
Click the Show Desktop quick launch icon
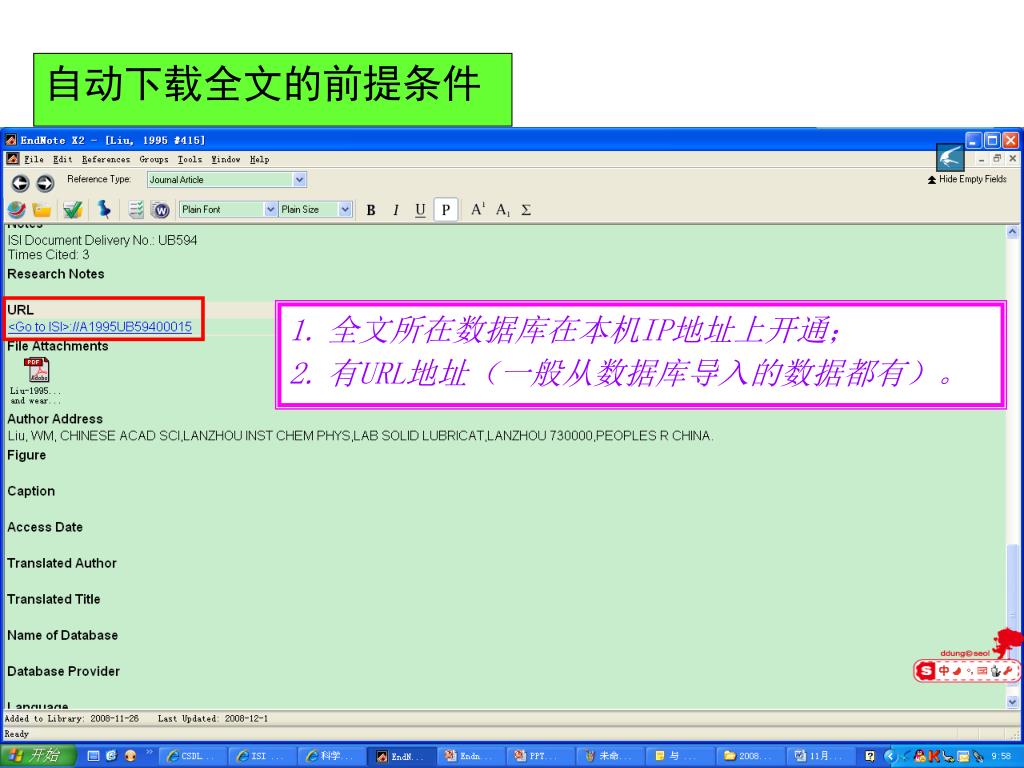click(x=93, y=756)
